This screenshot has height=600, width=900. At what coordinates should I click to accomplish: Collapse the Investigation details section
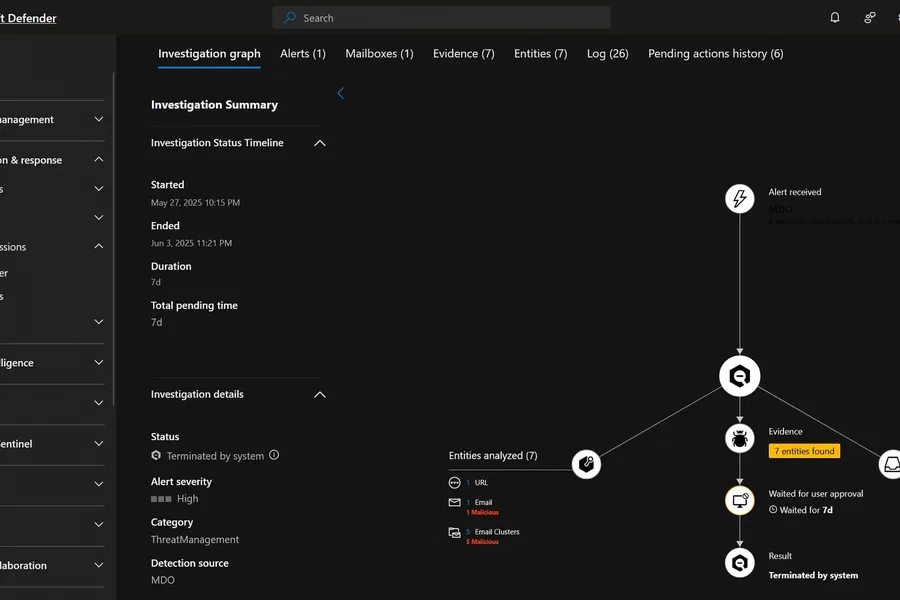click(320, 394)
